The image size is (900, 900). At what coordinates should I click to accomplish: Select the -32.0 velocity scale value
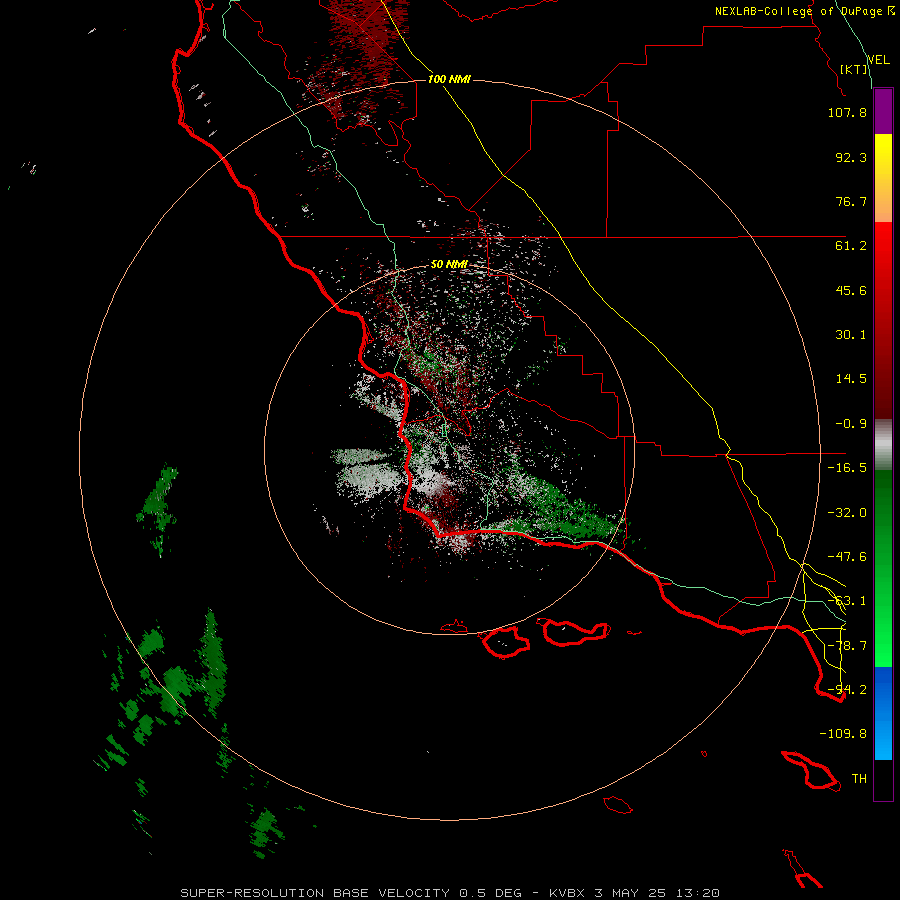pyautogui.click(x=847, y=513)
